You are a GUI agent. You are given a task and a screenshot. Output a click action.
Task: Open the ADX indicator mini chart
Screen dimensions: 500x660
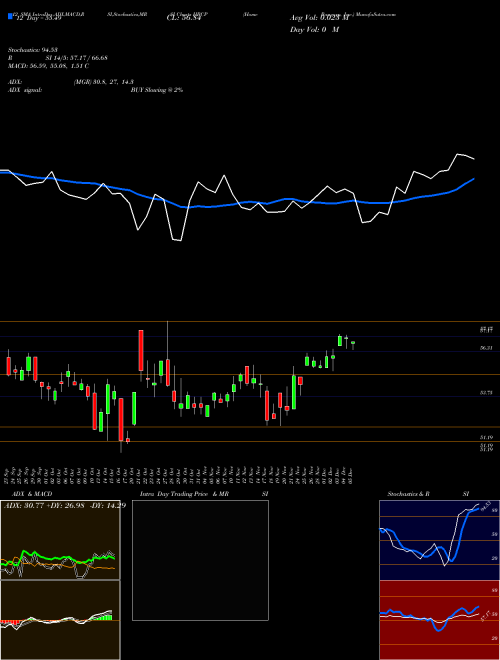click(x=60, y=540)
